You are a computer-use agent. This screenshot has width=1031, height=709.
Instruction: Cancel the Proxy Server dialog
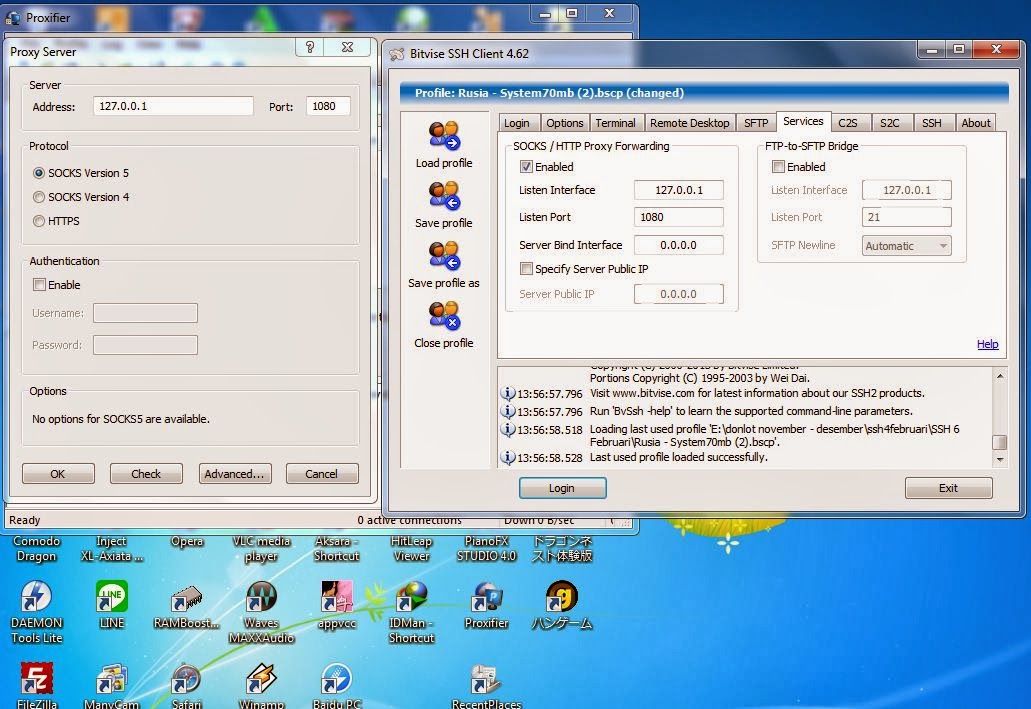click(x=322, y=474)
